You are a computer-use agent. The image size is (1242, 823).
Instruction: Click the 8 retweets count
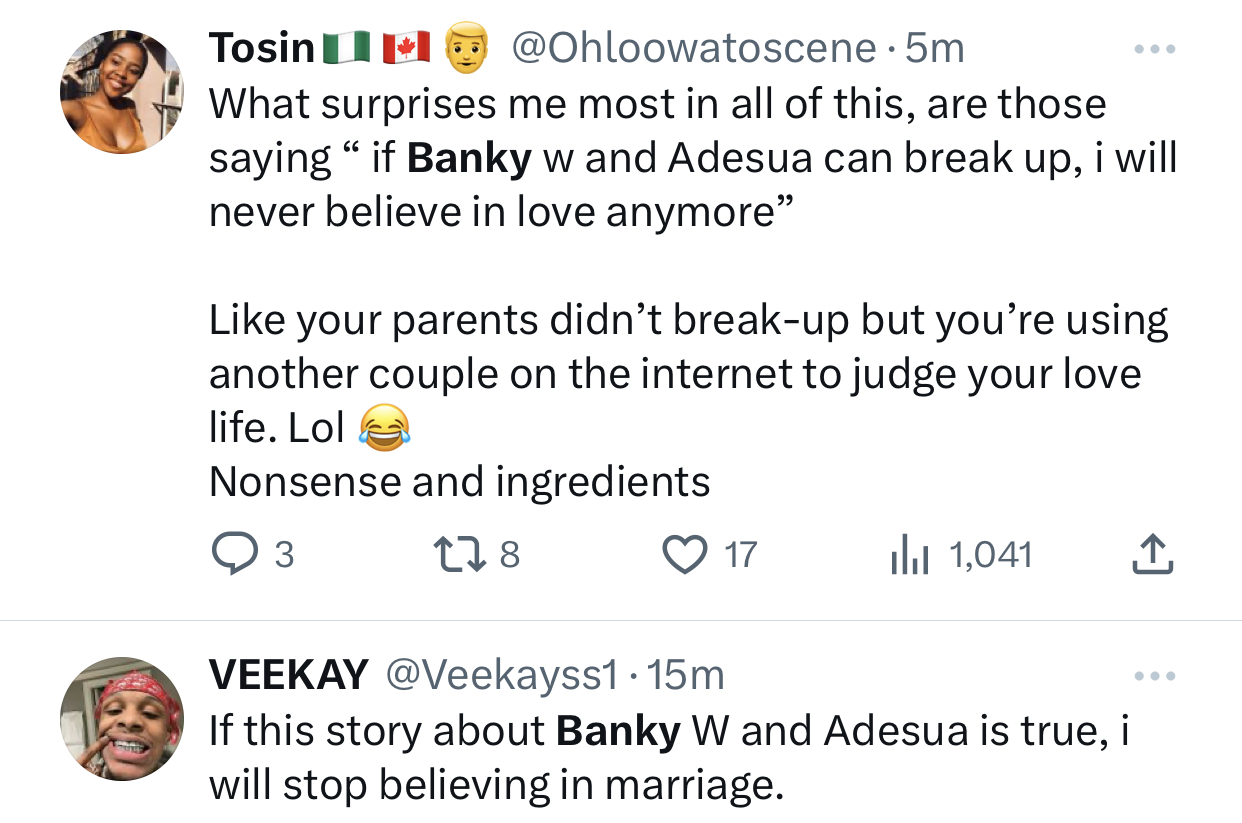509,555
